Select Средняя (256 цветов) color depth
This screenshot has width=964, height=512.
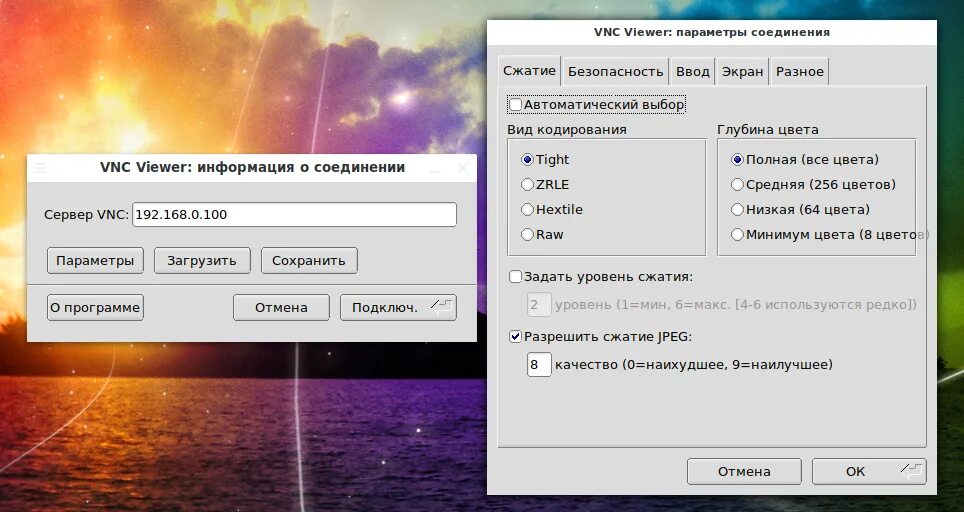click(737, 184)
